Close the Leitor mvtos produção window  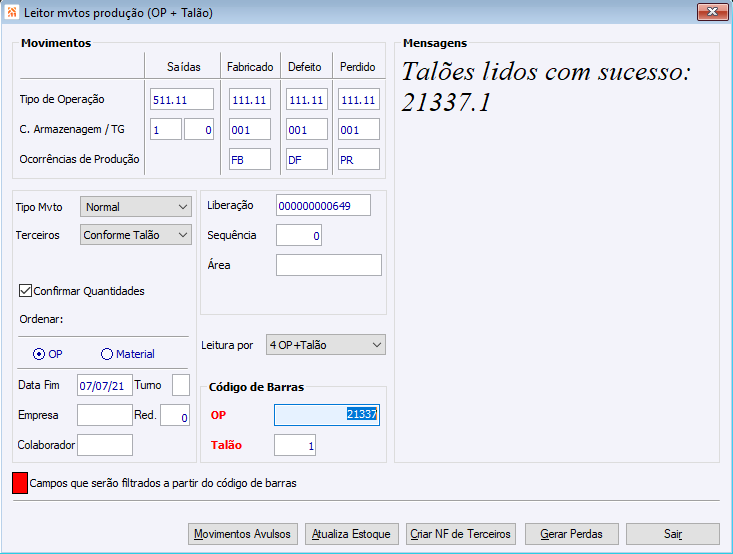tap(712, 12)
